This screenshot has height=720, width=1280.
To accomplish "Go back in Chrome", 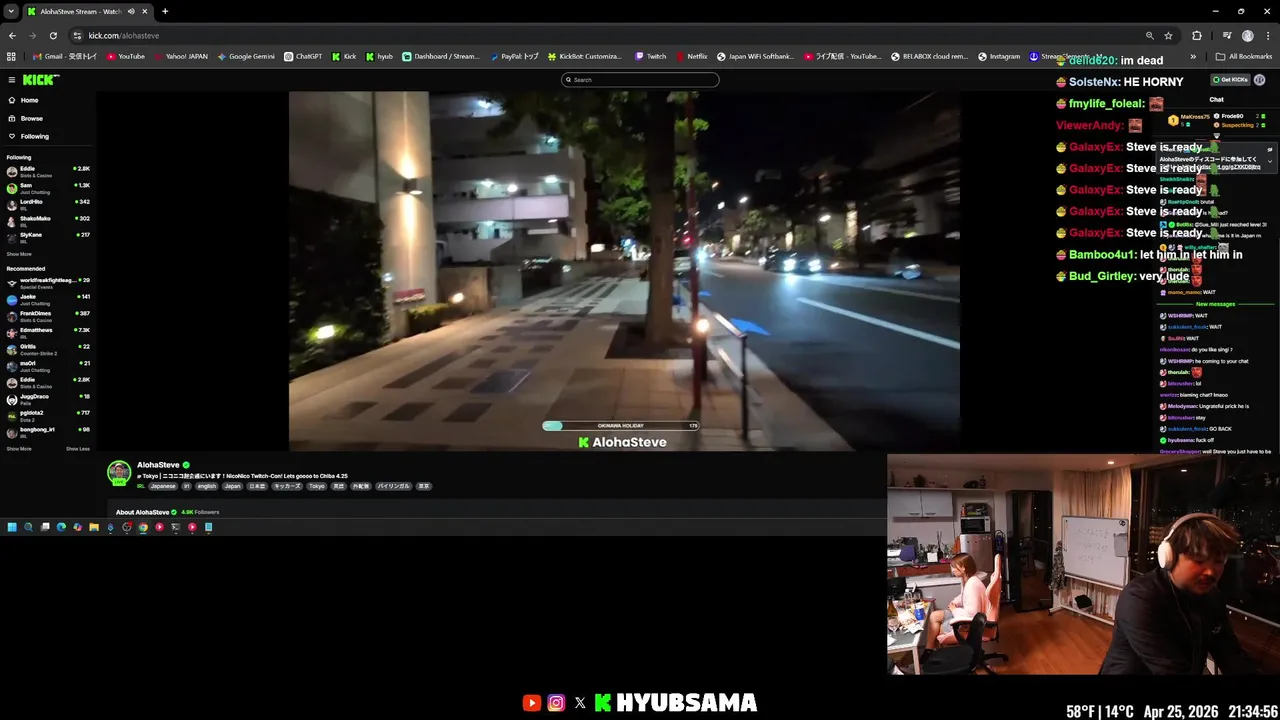I will (12, 35).
